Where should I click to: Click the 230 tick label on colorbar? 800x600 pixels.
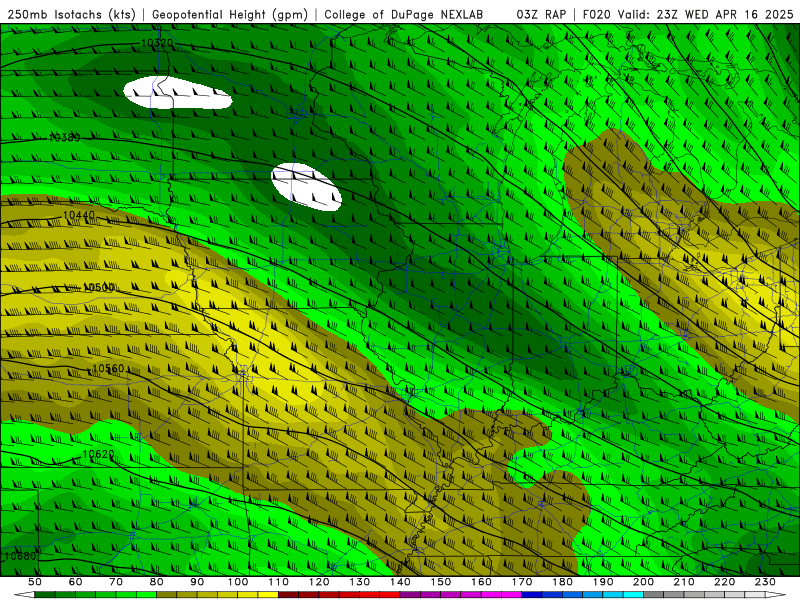click(765, 582)
